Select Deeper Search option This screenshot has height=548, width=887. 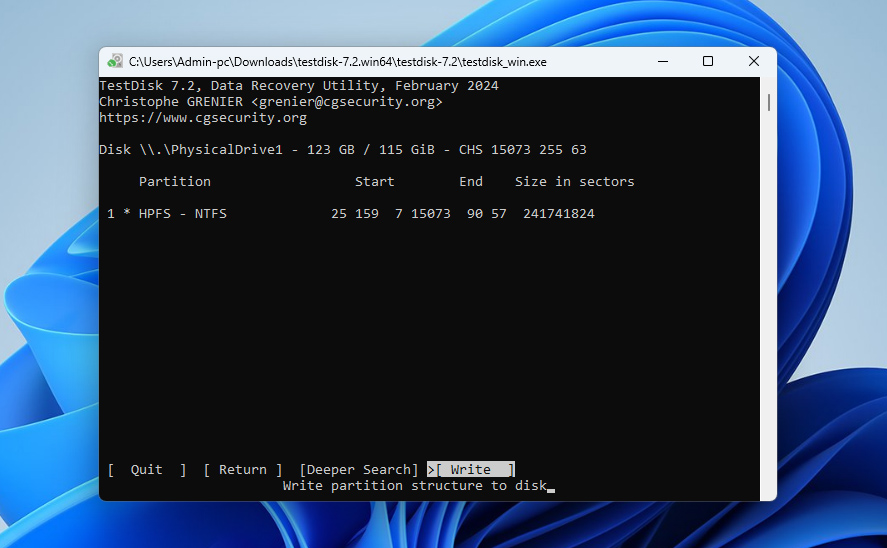359,469
